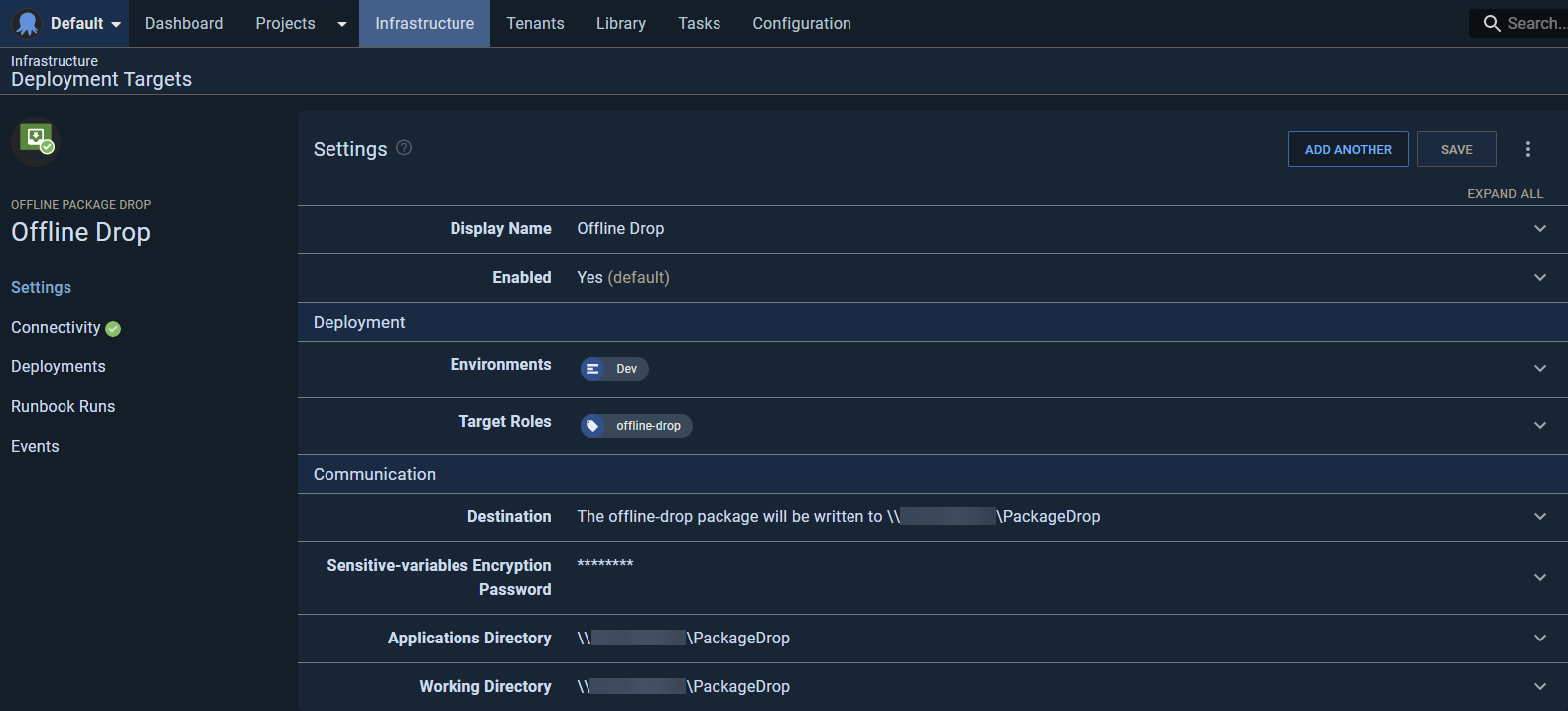Expand the Applications Directory row chevron

(x=1540, y=638)
